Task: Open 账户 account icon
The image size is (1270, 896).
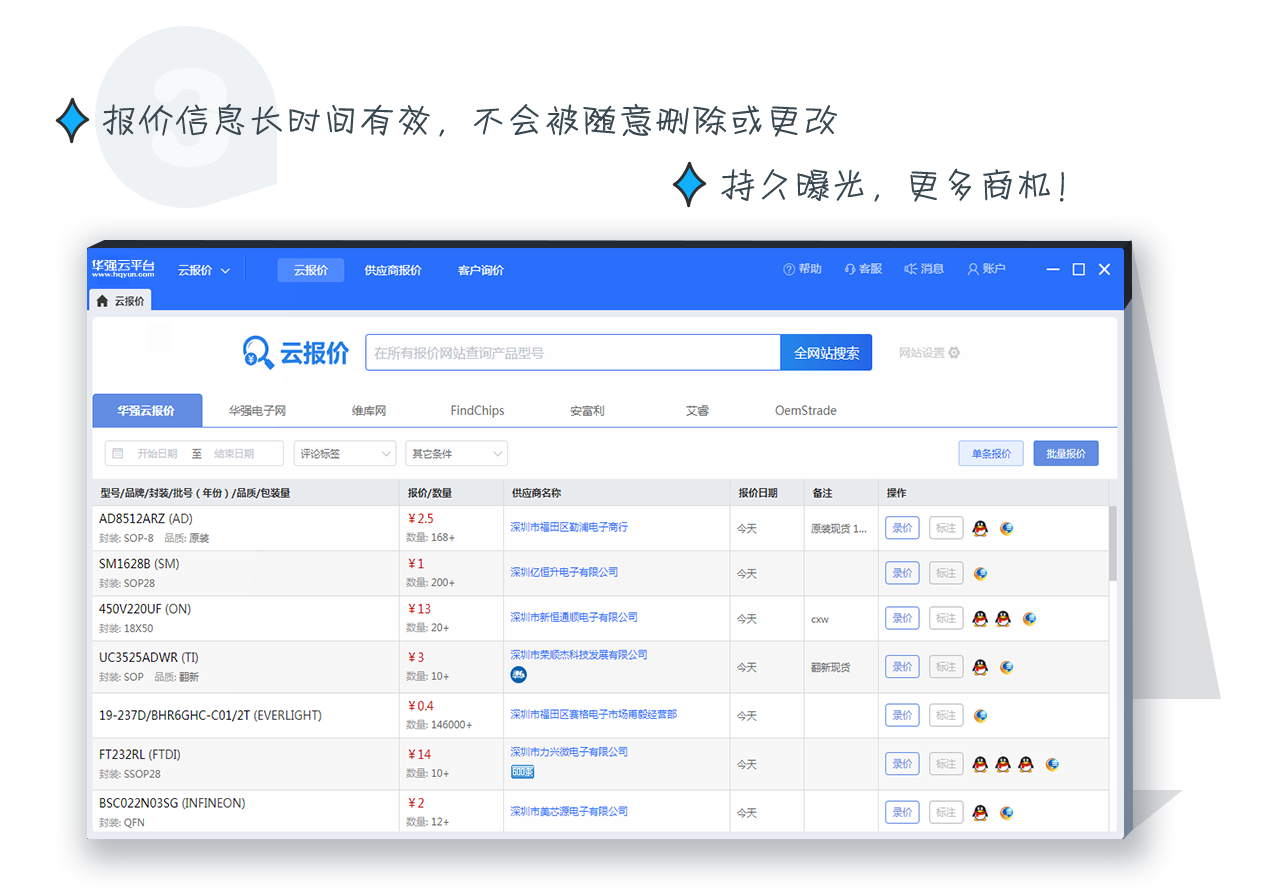Action: (x=973, y=270)
